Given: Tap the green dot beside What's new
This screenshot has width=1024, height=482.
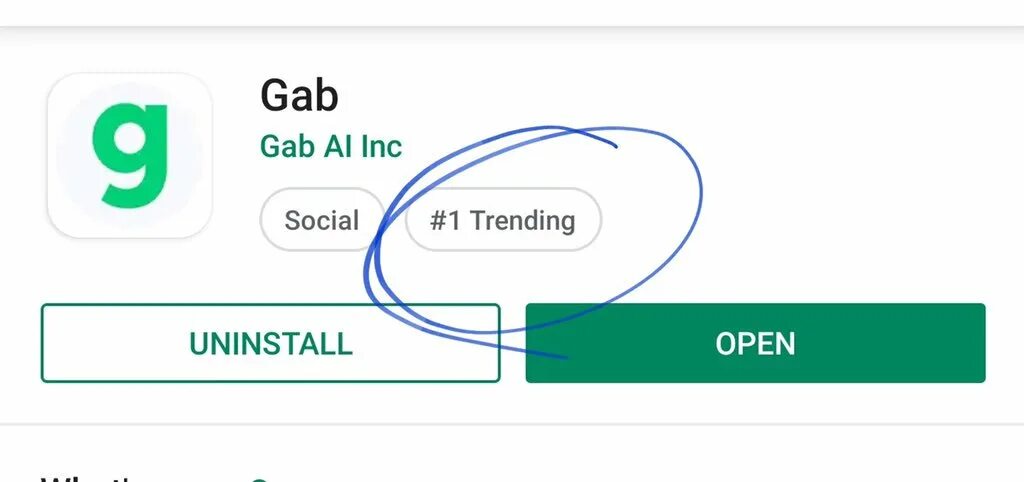Looking at the screenshot, I should click(261, 479).
